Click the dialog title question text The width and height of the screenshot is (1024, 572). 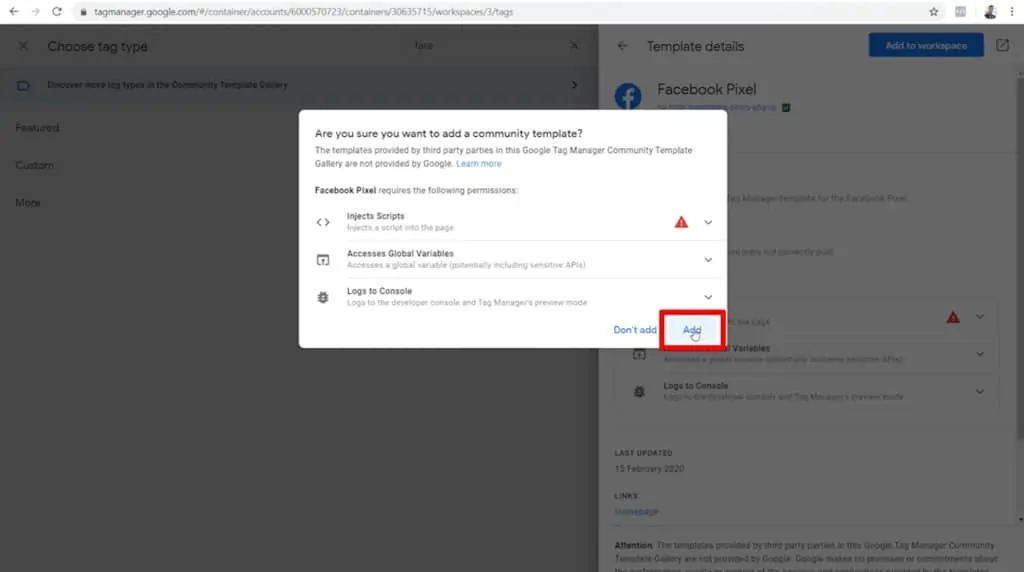[449, 133]
